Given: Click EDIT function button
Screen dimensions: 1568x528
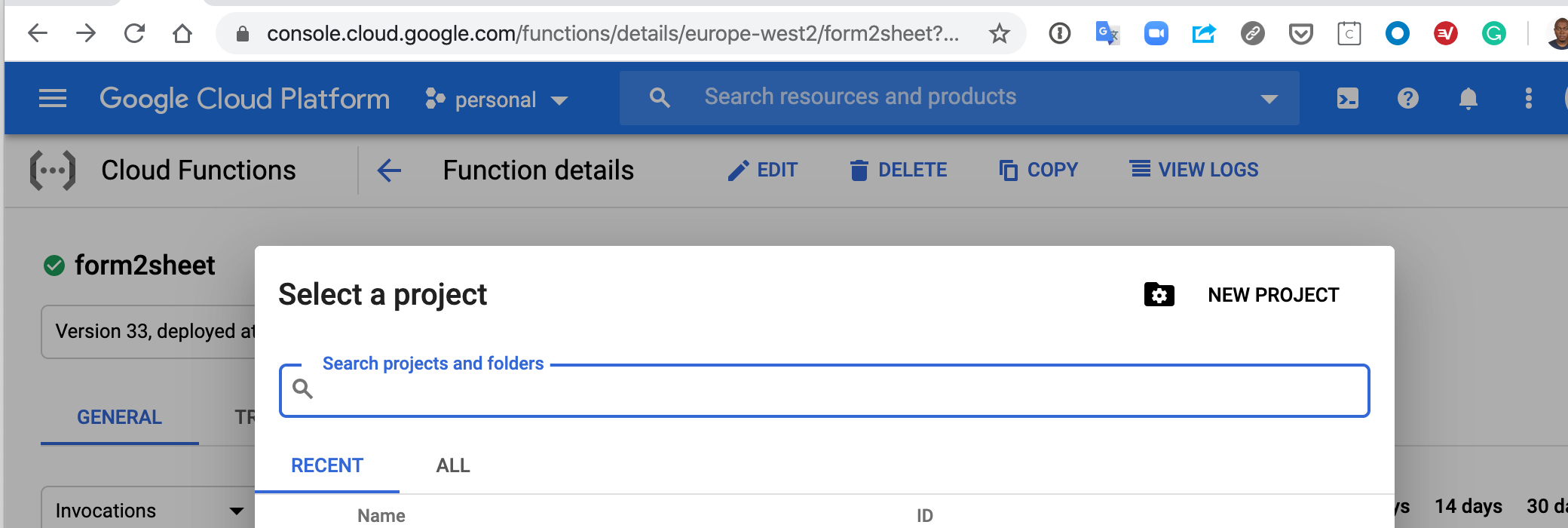Looking at the screenshot, I should coord(762,170).
